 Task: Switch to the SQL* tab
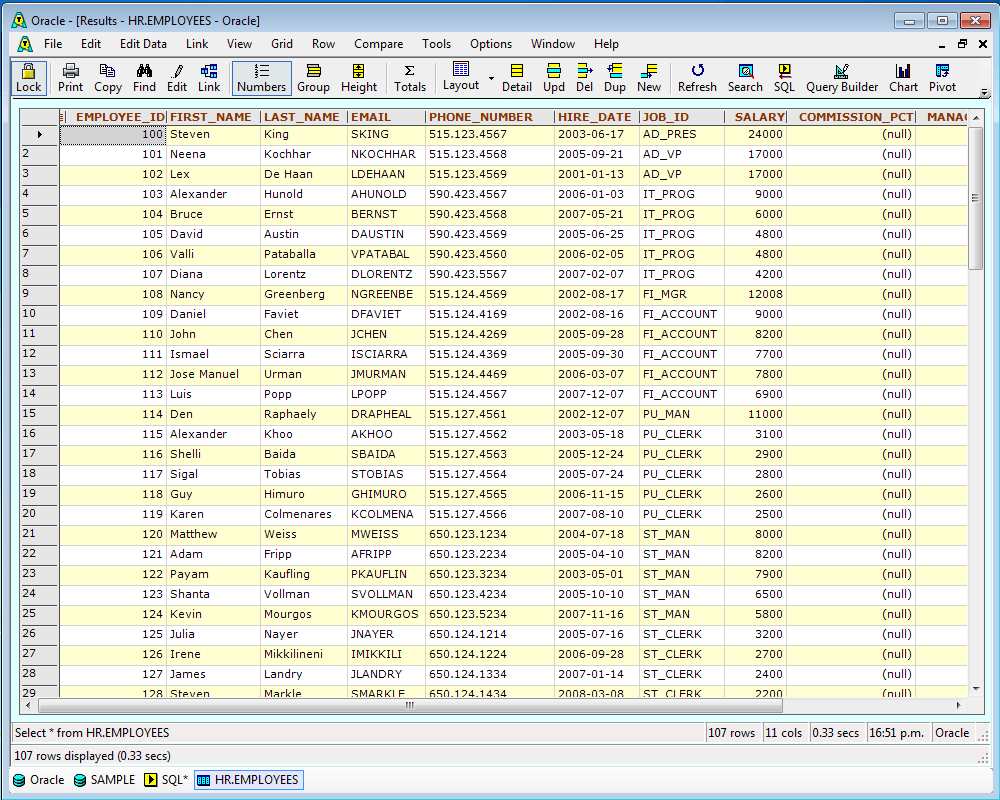coord(166,780)
